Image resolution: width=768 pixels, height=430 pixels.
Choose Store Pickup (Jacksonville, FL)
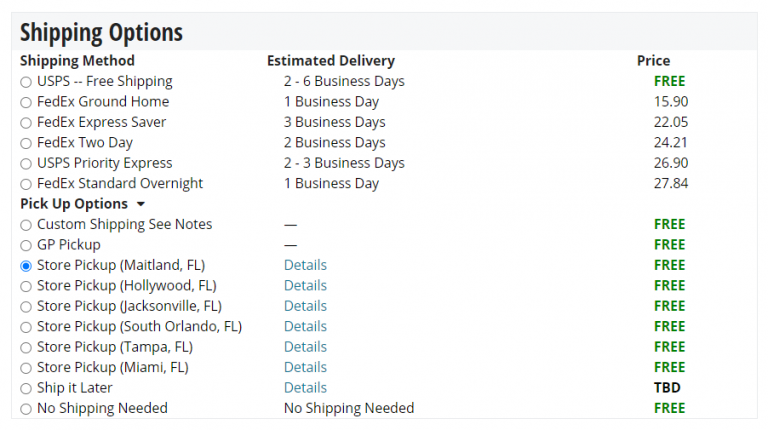coord(26,307)
